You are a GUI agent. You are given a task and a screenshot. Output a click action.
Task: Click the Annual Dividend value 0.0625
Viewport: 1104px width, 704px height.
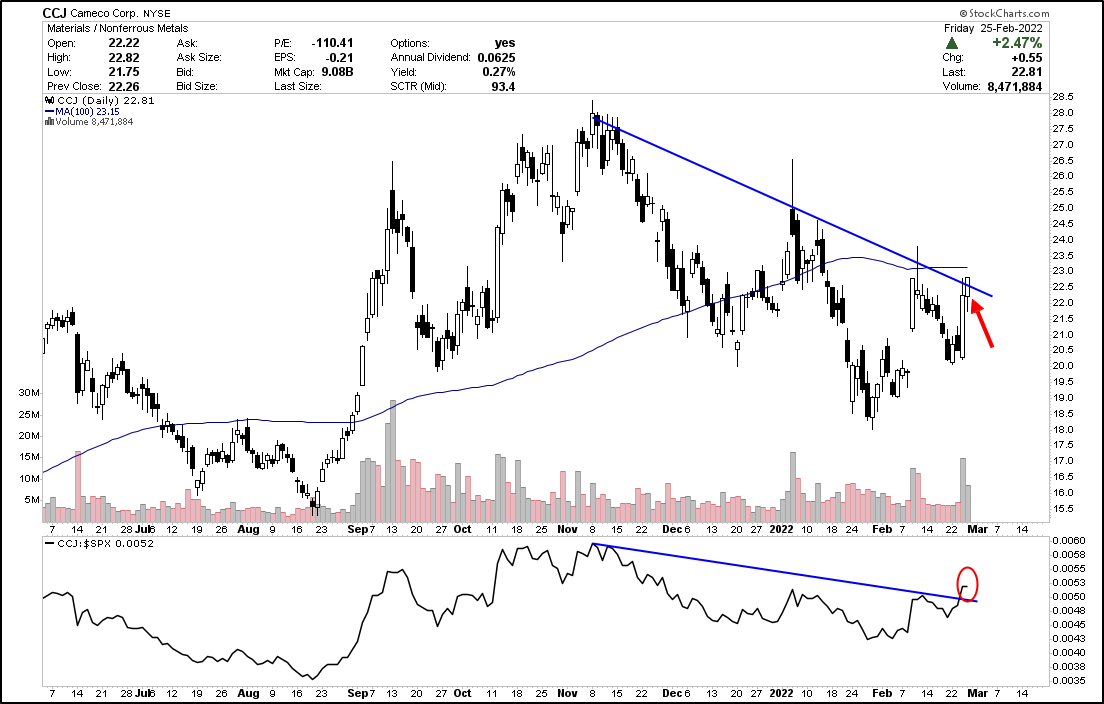[496, 58]
